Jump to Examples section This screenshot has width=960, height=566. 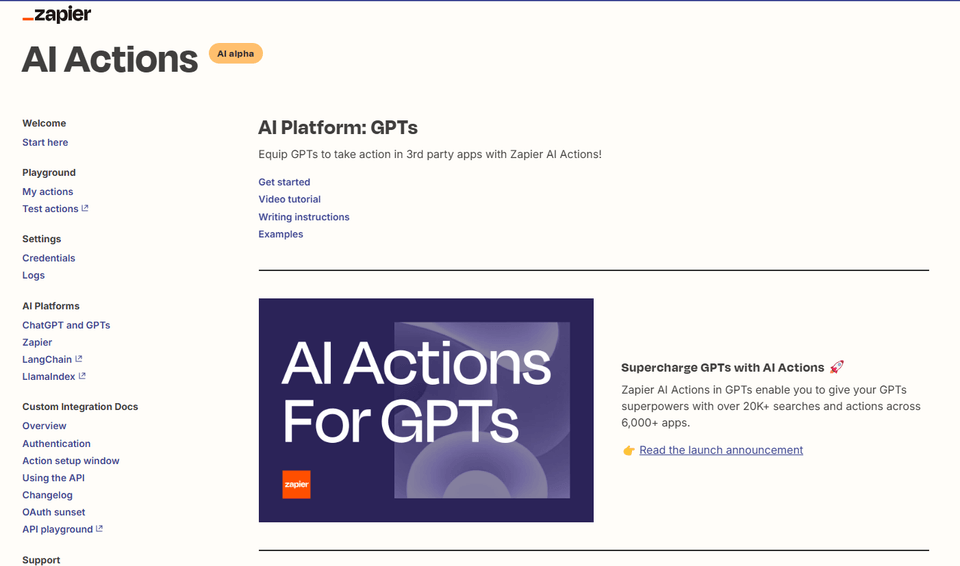pos(280,234)
